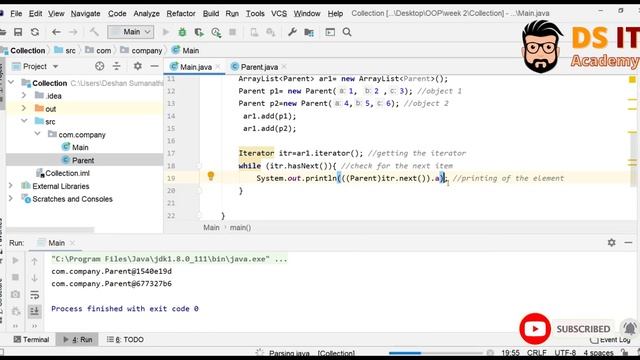The image size is (640, 360).
Task: Open Run panel gear settings
Action: coord(611,242)
